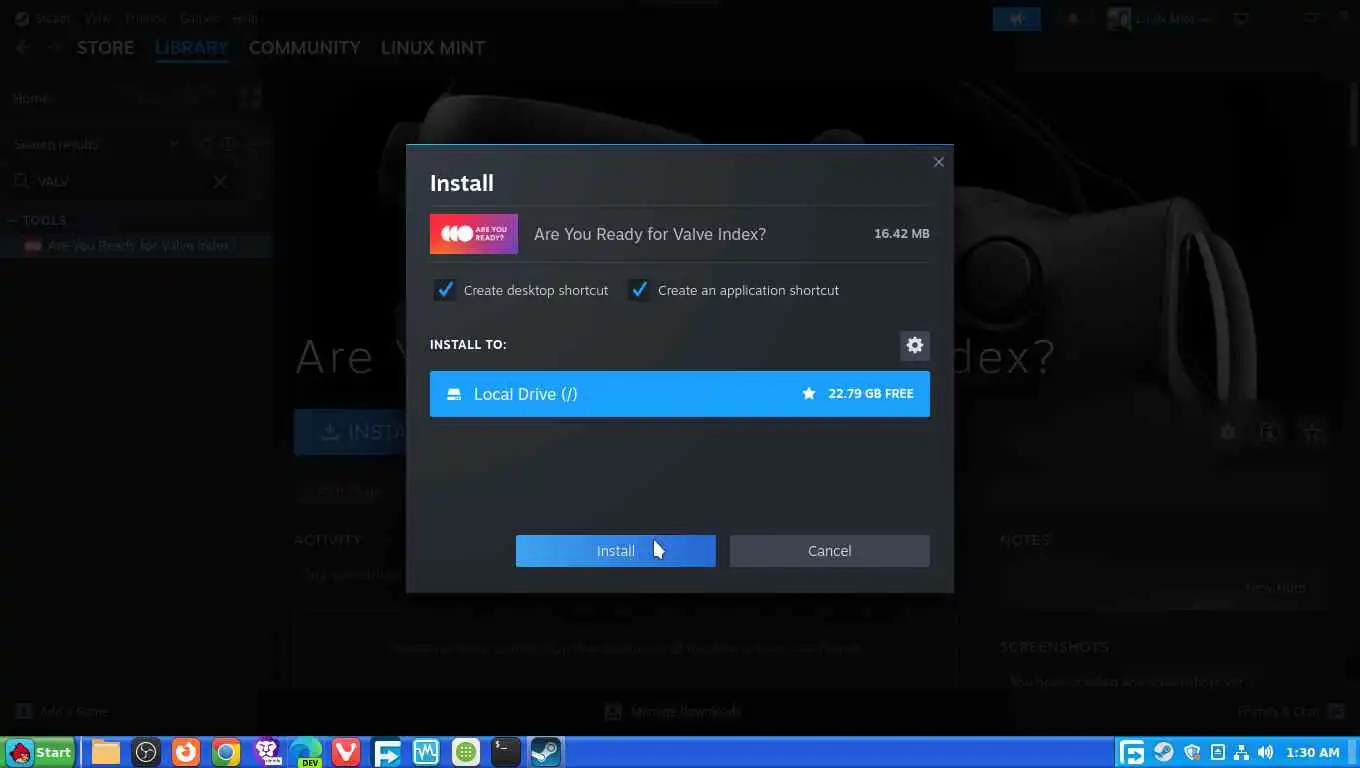
Task: Open Steam notifications bell
Action: pyautogui.click(x=1073, y=18)
